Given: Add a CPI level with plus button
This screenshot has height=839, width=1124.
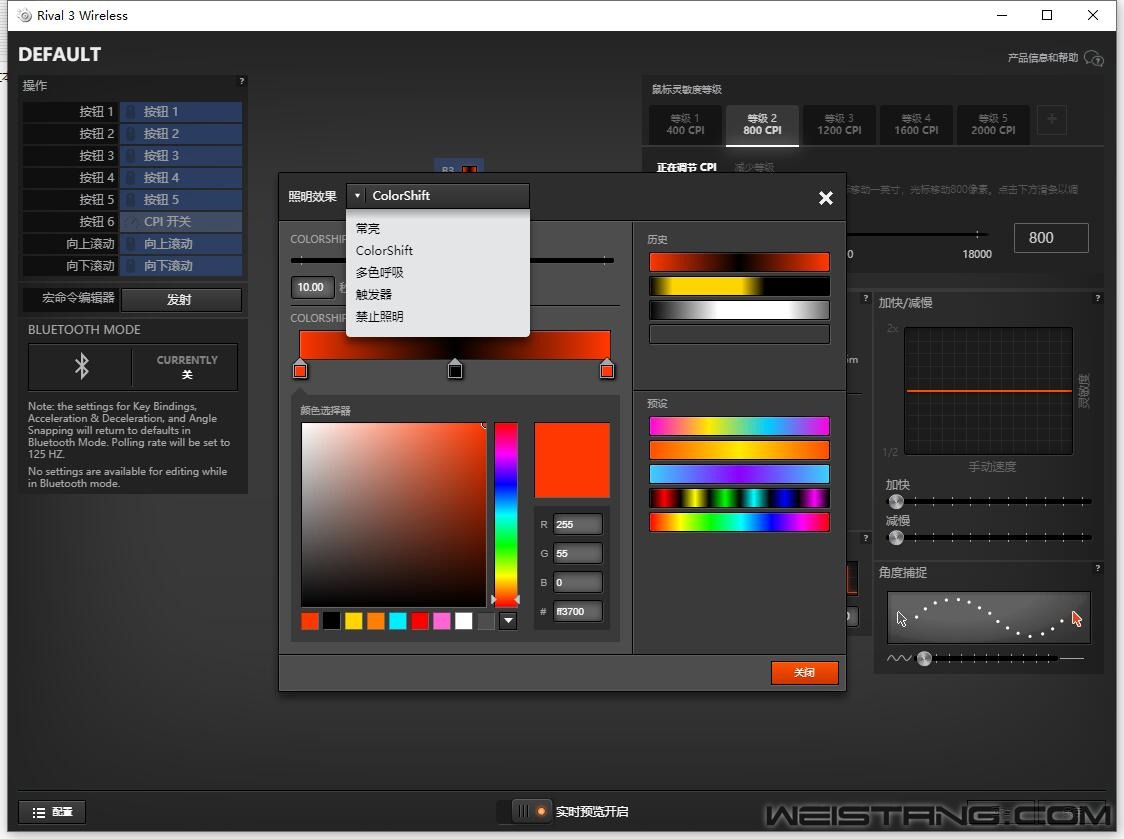Looking at the screenshot, I should [x=1052, y=120].
